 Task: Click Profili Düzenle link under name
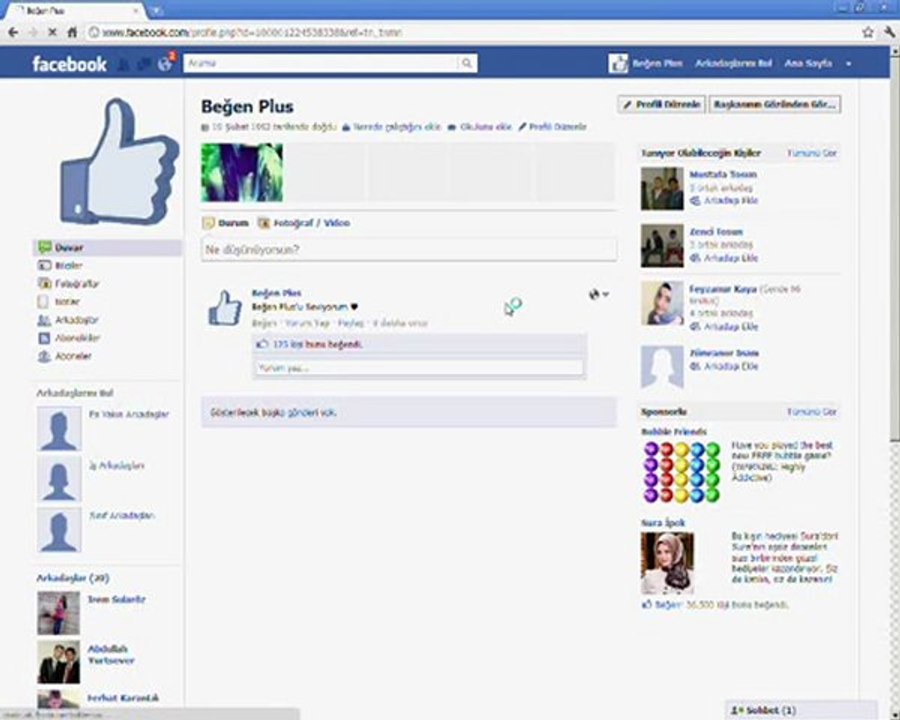(557, 127)
